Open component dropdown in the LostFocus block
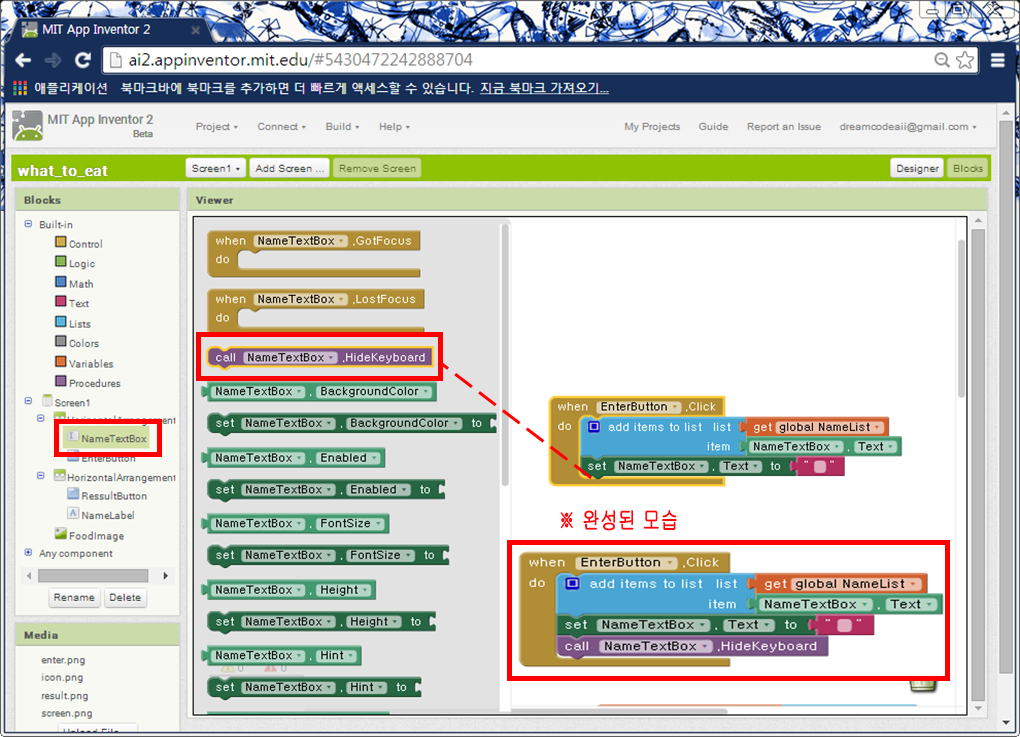The height and width of the screenshot is (737, 1020). pos(301,299)
